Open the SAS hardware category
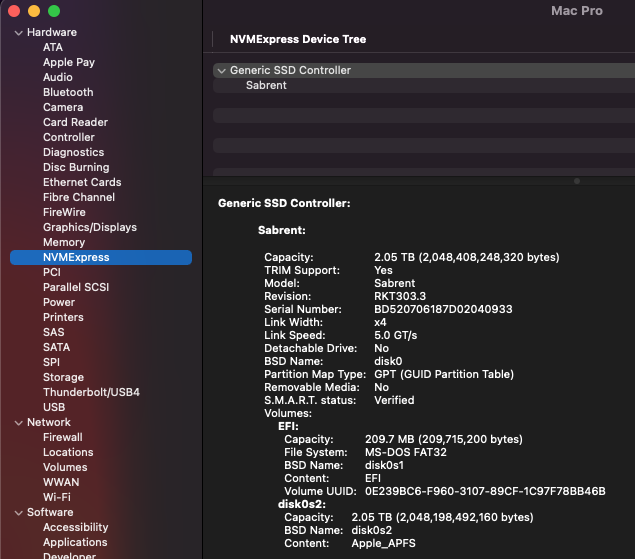Screen dimensions: 635x559 tap(53, 332)
